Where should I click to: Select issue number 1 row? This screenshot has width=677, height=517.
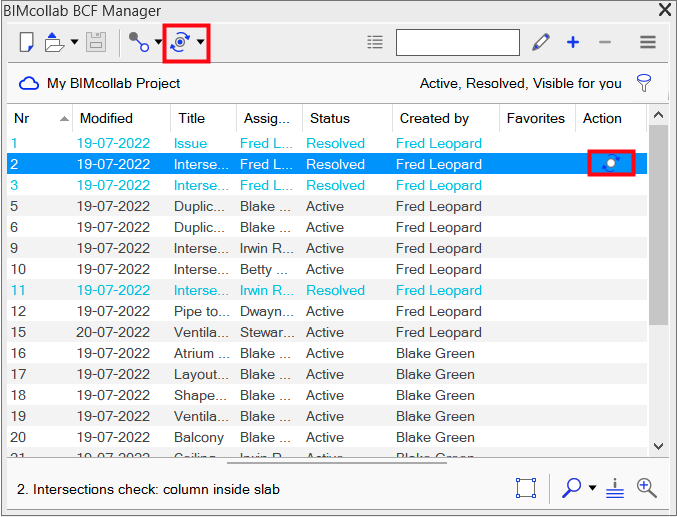327,143
